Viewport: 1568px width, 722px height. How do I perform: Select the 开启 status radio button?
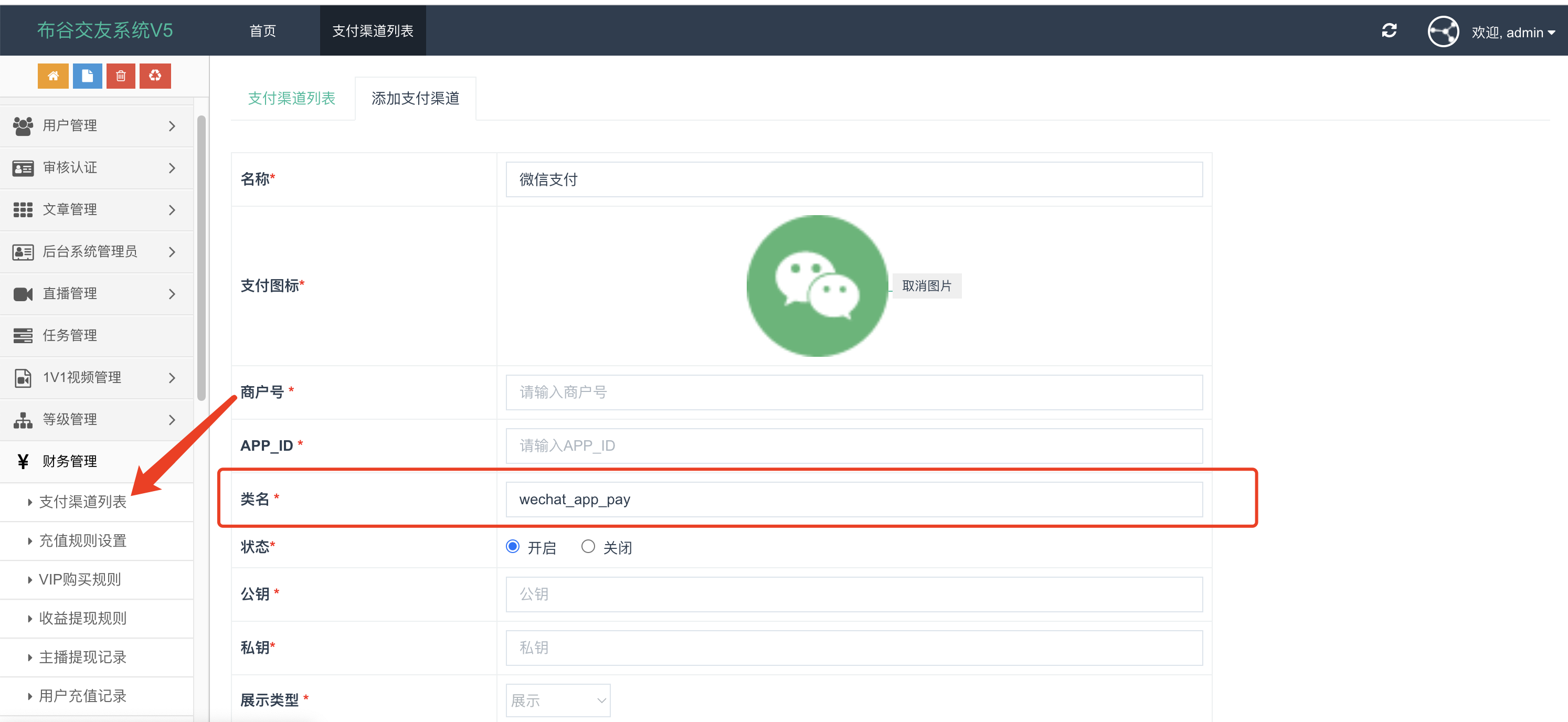click(513, 546)
